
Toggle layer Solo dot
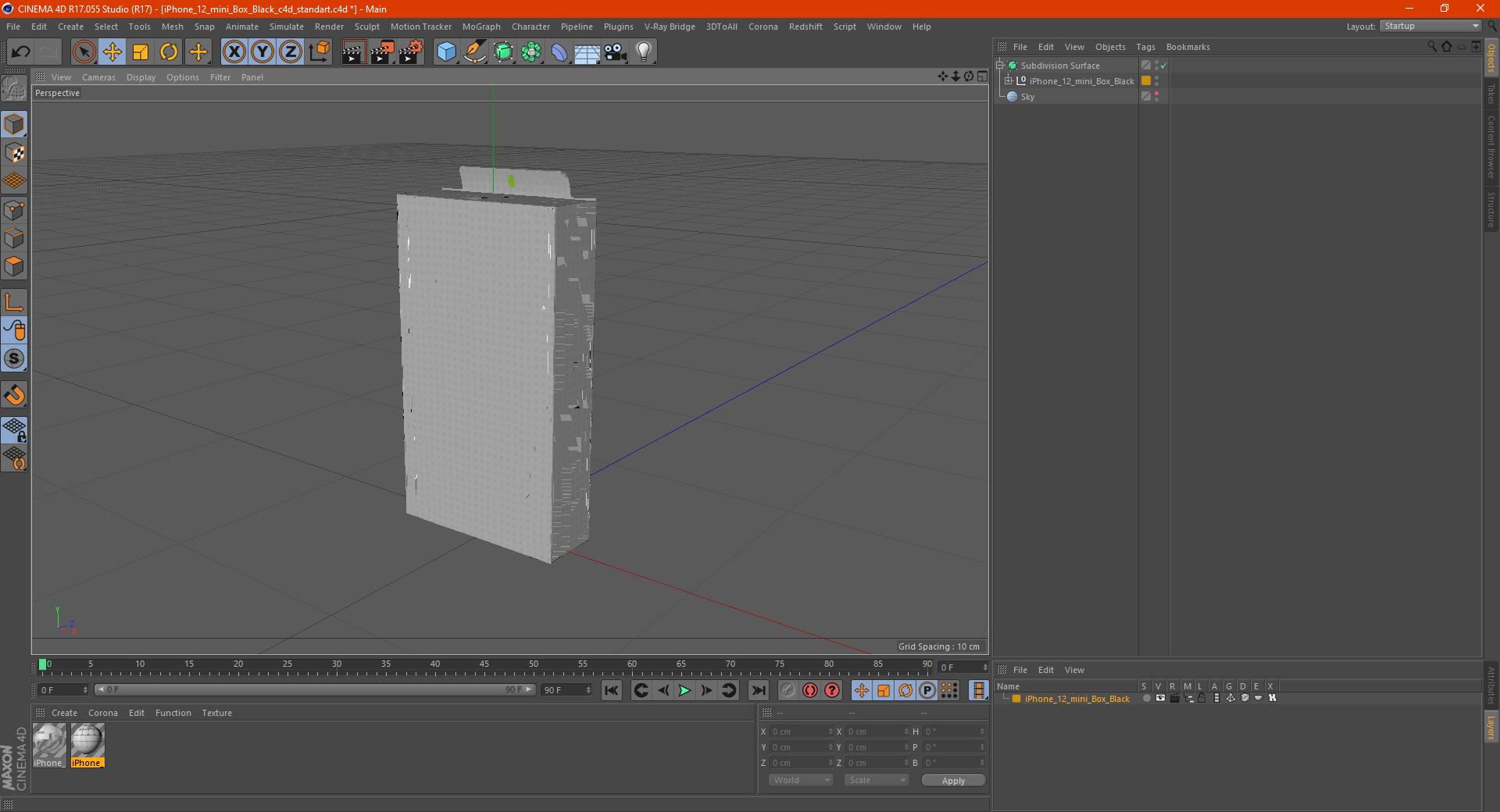1146,699
